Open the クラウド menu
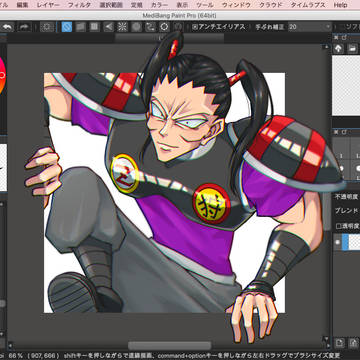Viewport: 360px width, 360px height. click(271, 5)
